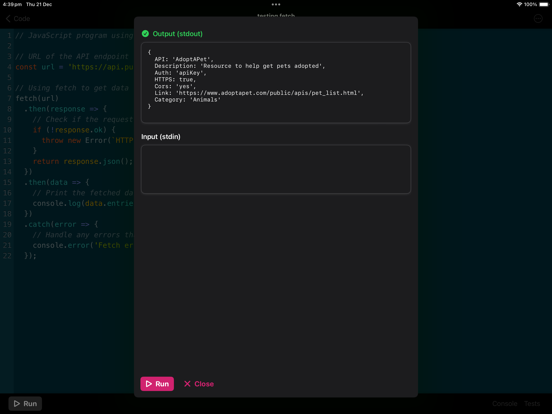The image size is (552, 414).
Task: Click the battery status icon
Action: click(544, 4)
